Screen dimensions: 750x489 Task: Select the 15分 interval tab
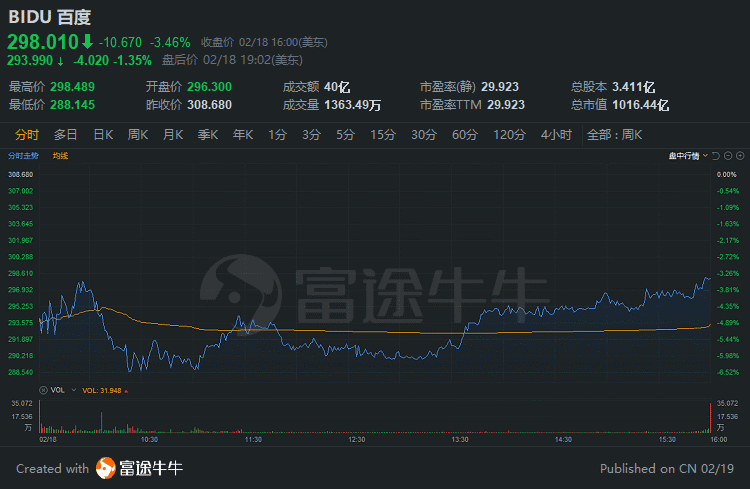coord(383,135)
